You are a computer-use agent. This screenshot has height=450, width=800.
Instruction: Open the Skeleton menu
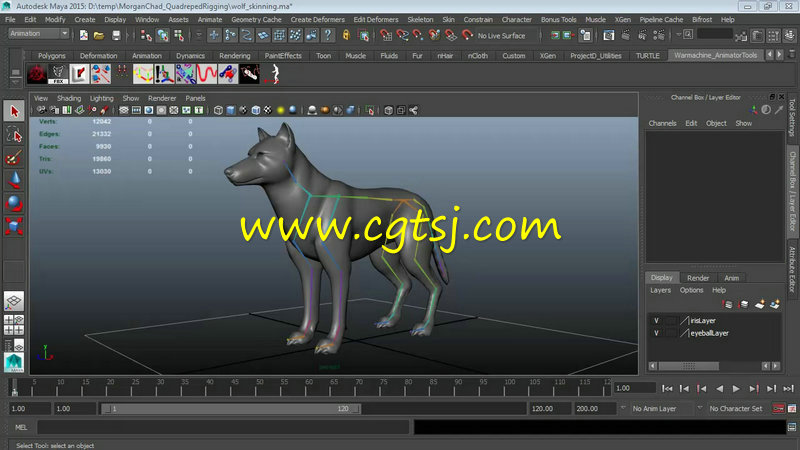click(x=420, y=19)
